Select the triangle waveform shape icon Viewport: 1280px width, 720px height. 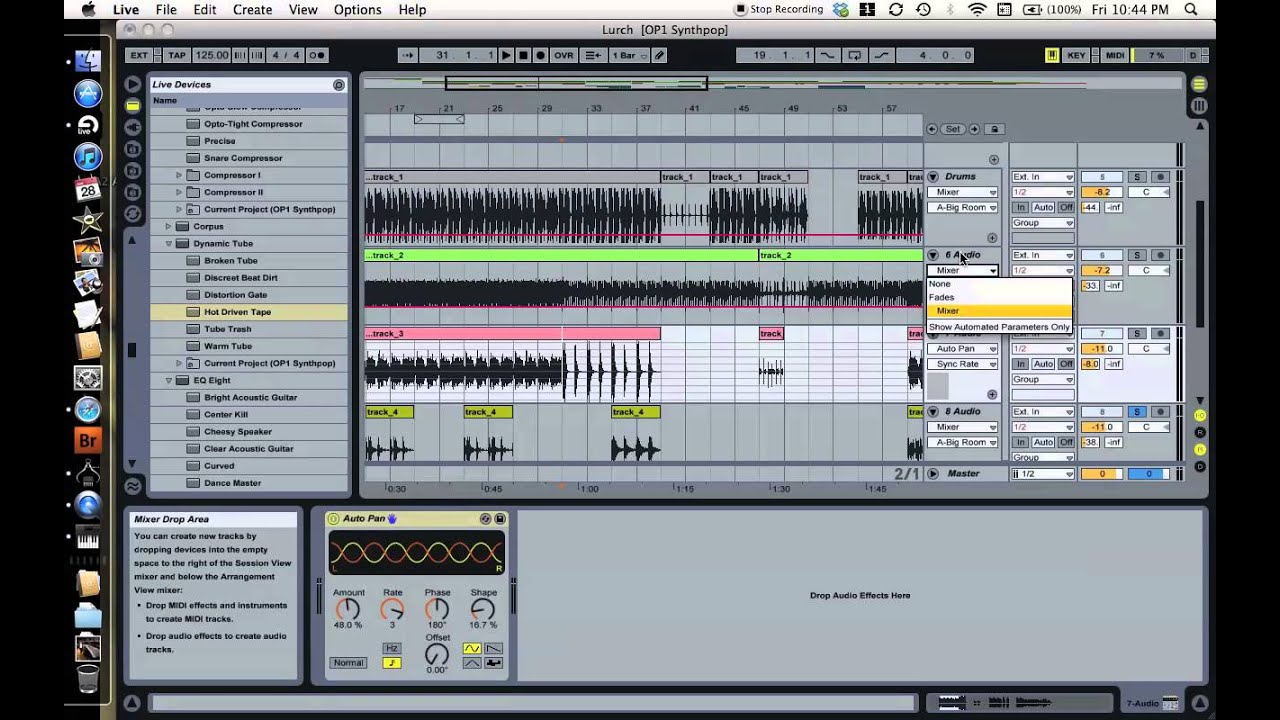coord(472,663)
